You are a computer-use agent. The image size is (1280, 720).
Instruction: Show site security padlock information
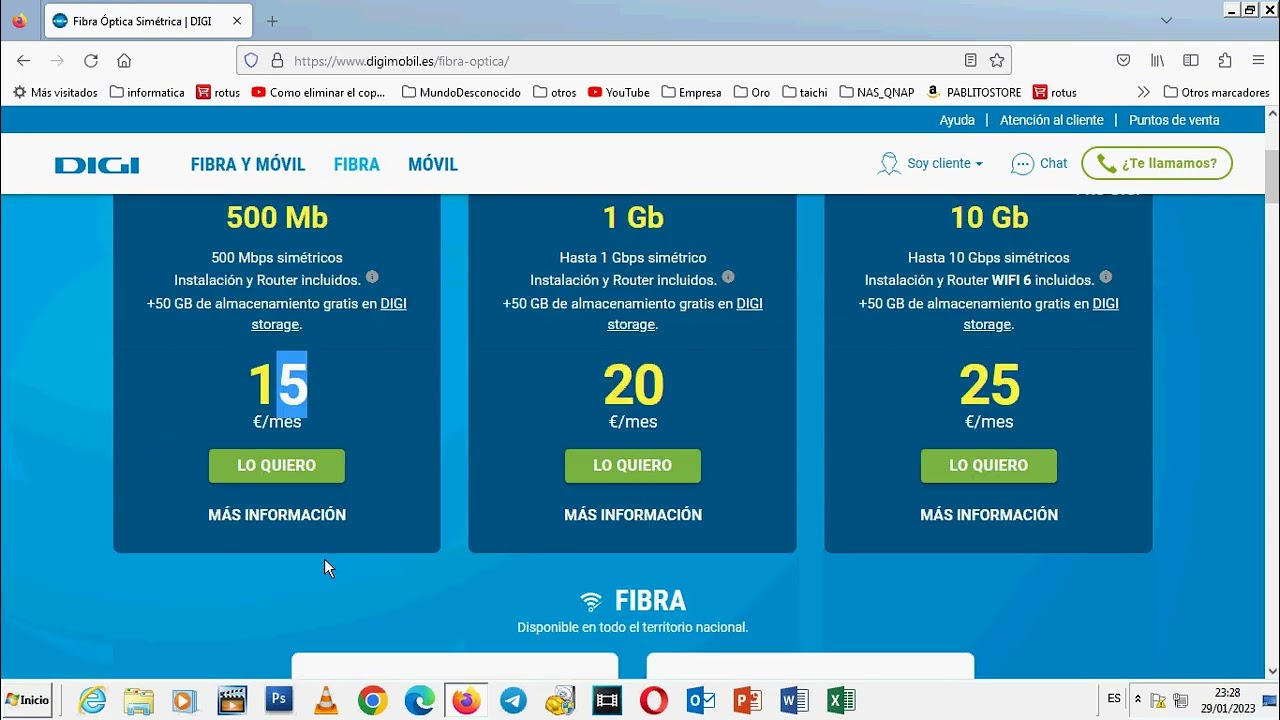click(x=277, y=61)
